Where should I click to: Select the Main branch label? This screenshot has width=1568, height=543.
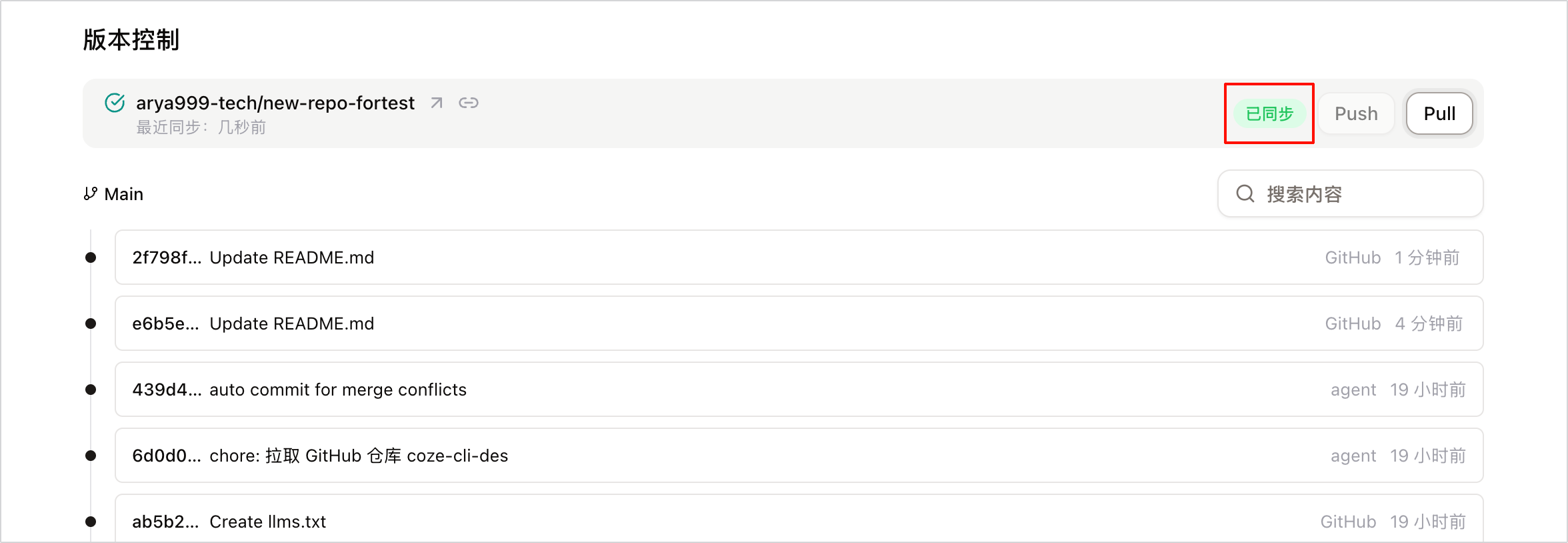124,194
